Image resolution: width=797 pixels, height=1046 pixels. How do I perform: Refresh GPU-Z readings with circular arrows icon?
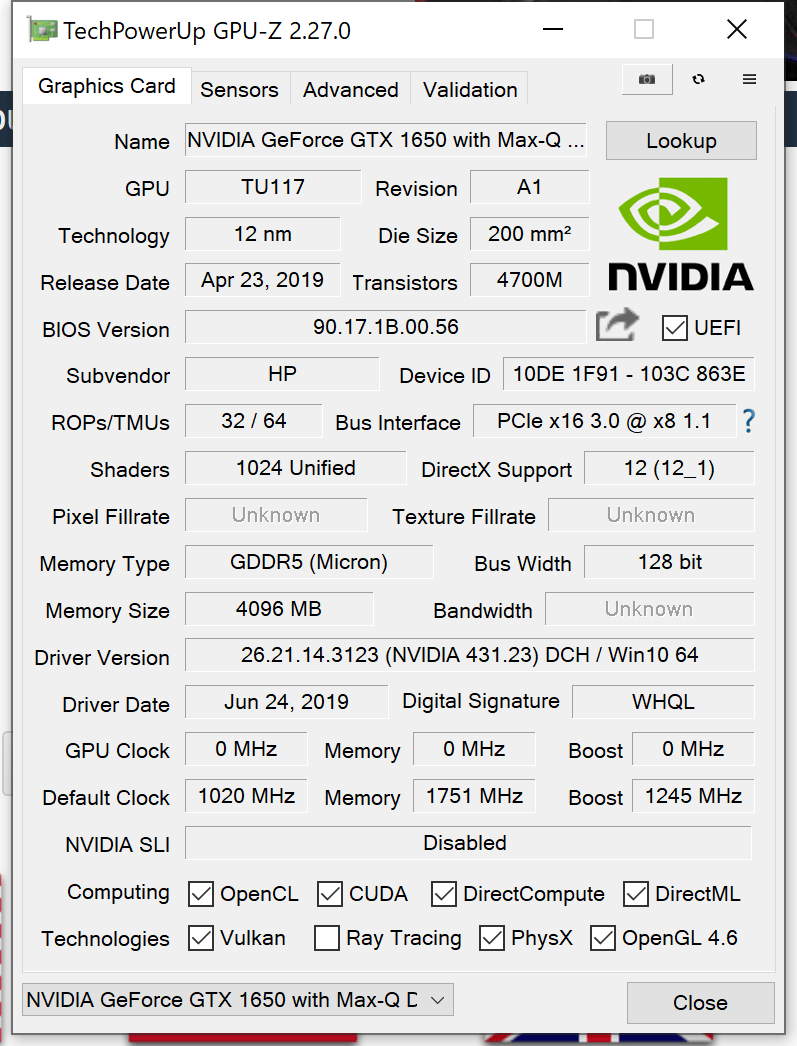[x=696, y=79]
